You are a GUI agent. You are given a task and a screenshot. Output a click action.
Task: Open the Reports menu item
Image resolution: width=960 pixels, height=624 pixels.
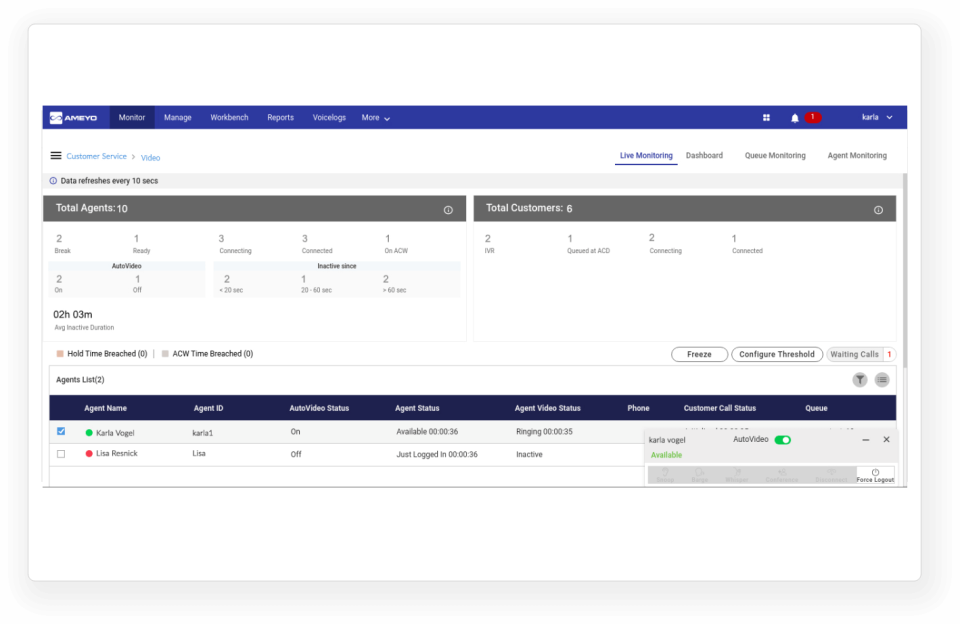[280, 117]
